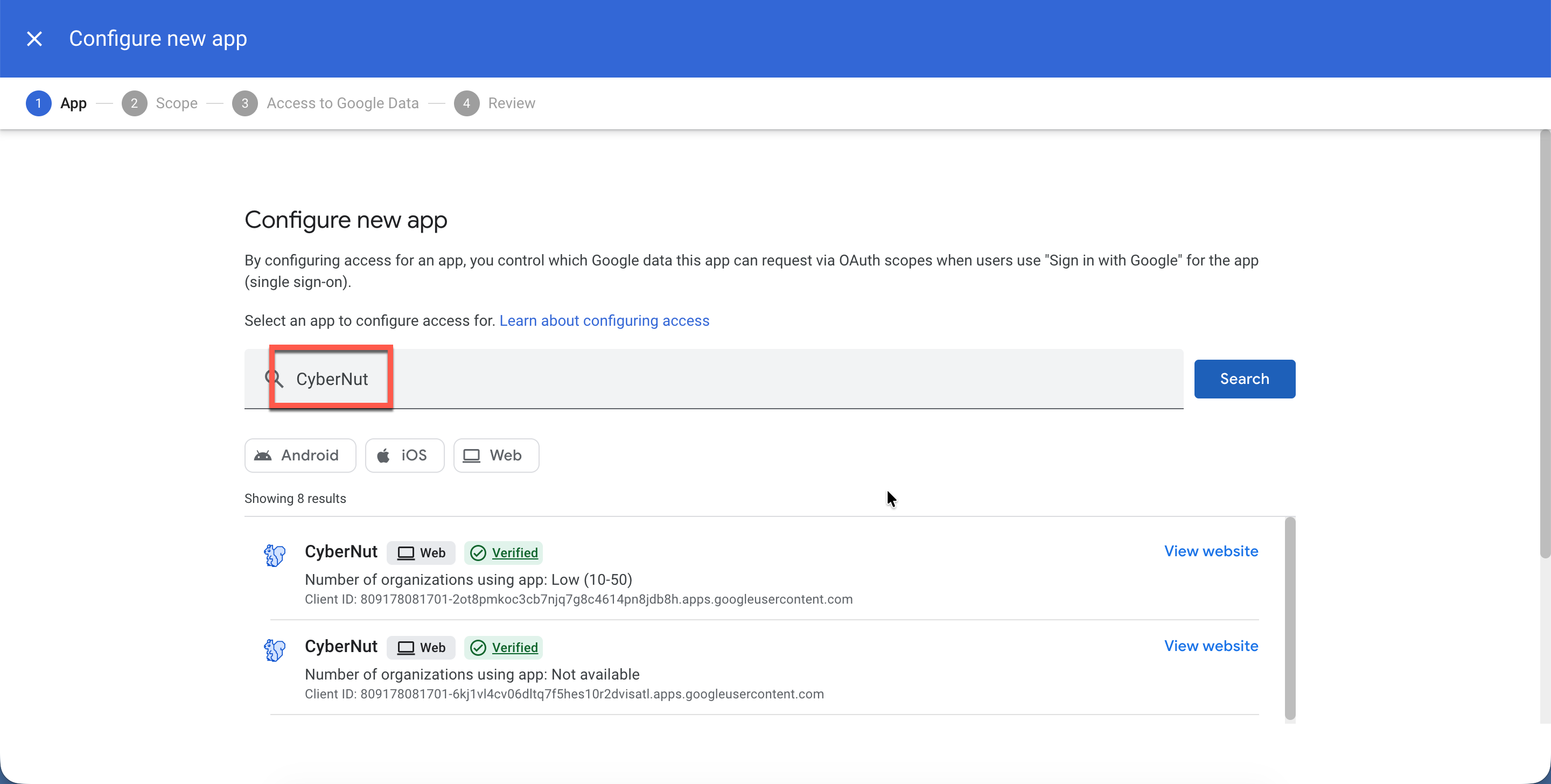Viewport: 1551px width, 784px height.
Task: Select the Access to Google Data step
Action: click(x=342, y=103)
